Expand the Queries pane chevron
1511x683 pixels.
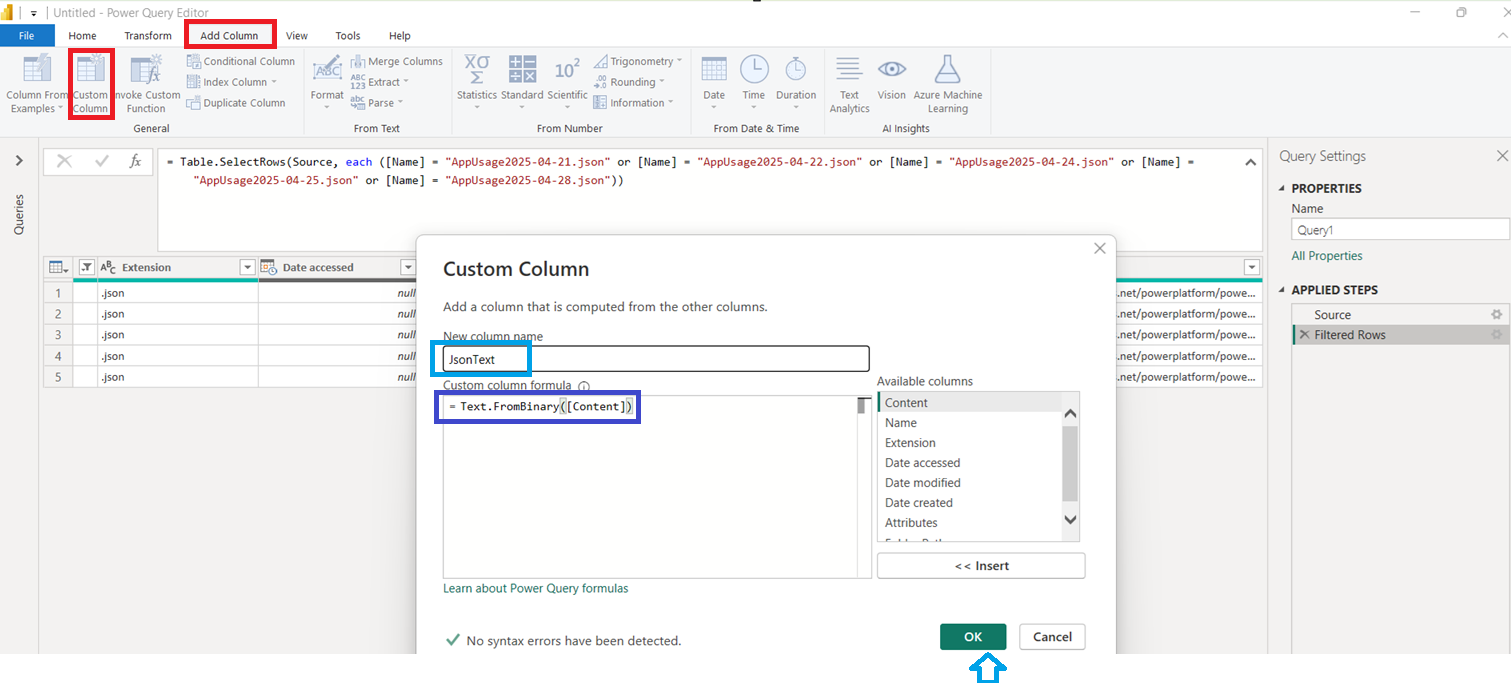(x=19, y=161)
